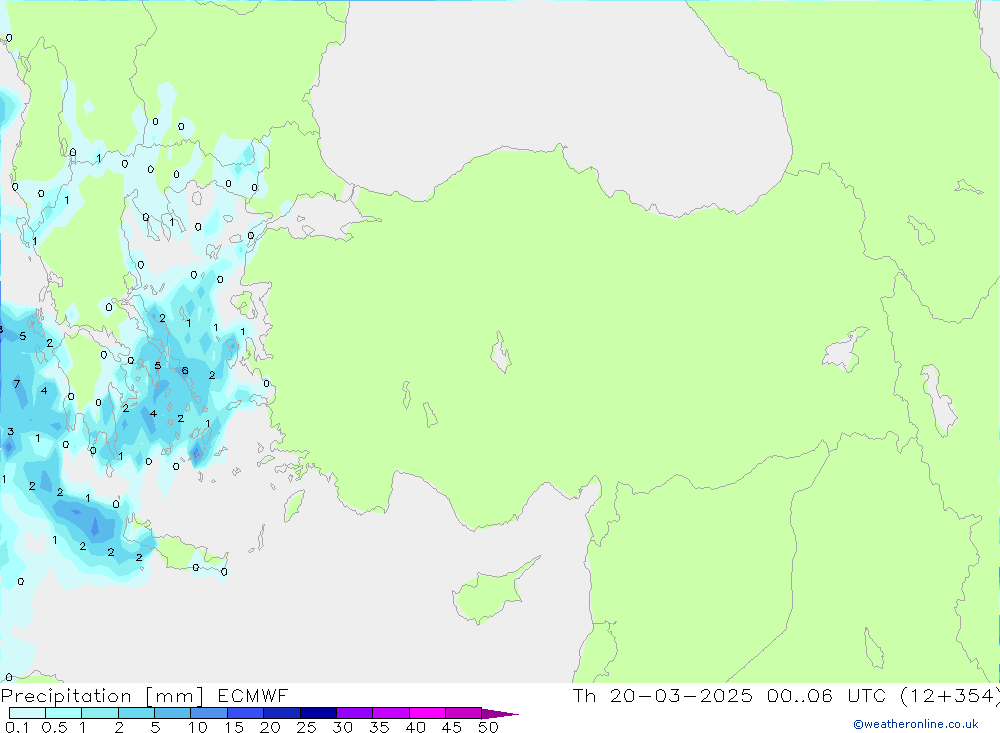
Task: Click the '40' legend scale label
Action: [415, 727]
